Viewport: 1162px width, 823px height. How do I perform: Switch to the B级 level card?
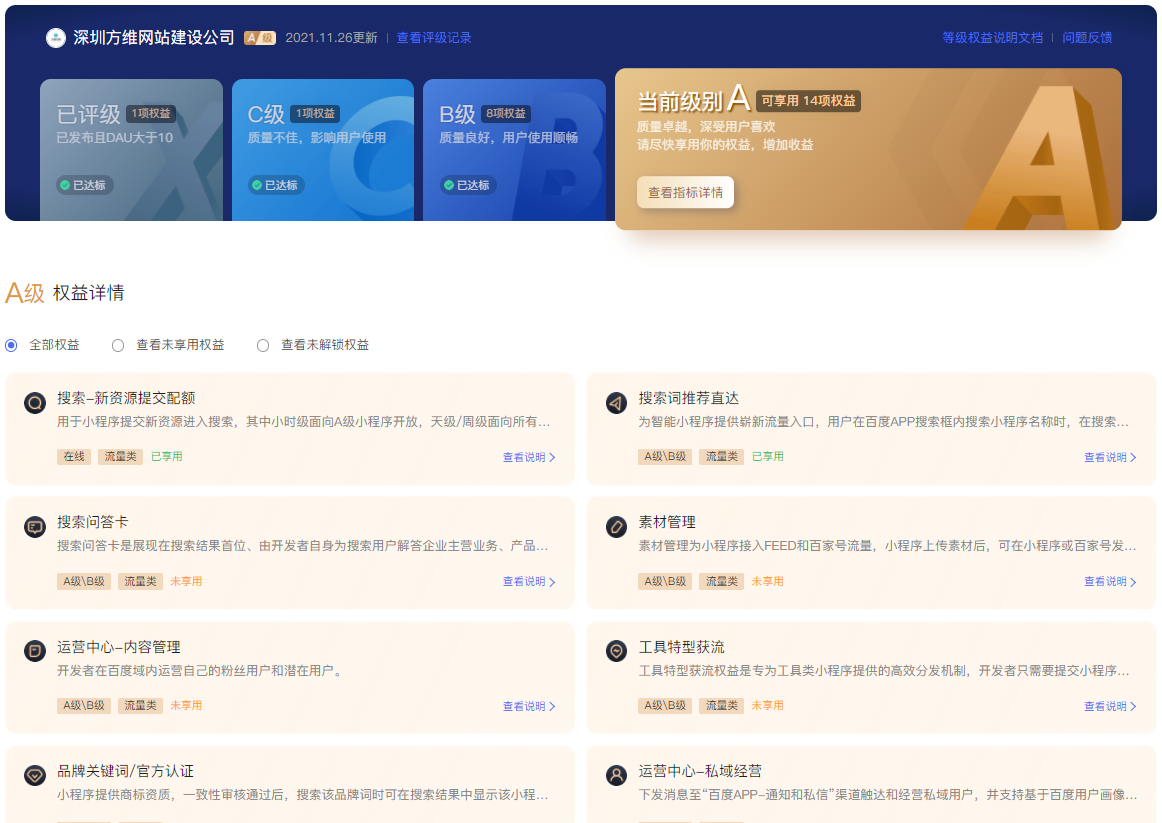[x=514, y=150]
